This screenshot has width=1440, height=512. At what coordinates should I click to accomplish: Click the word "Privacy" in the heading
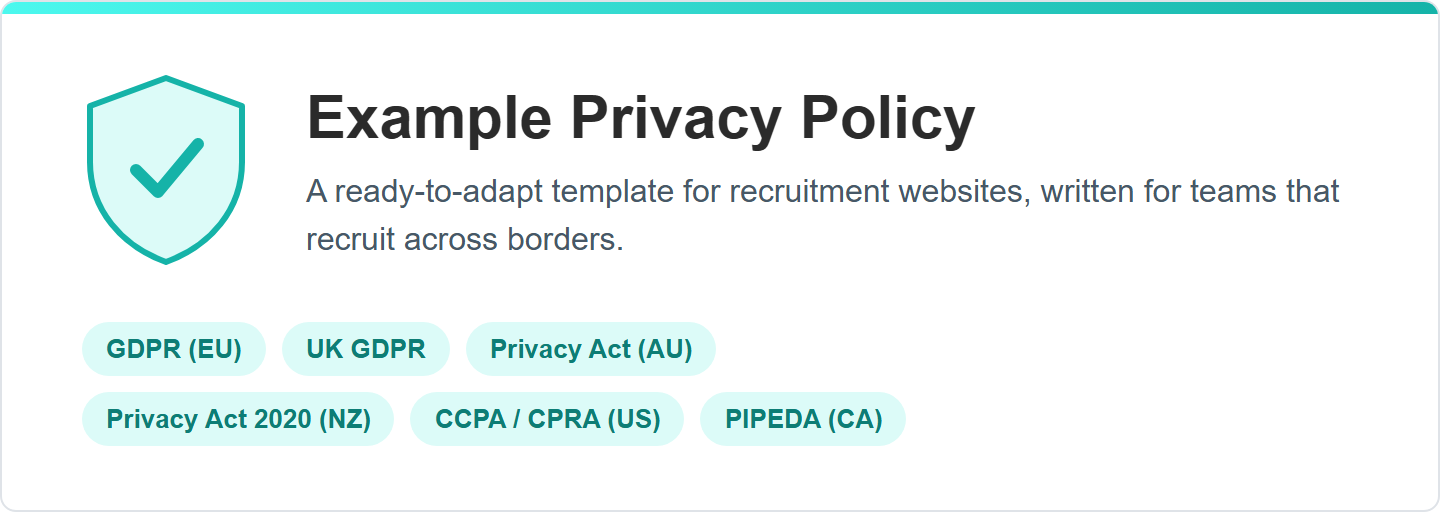click(x=676, y=118)
